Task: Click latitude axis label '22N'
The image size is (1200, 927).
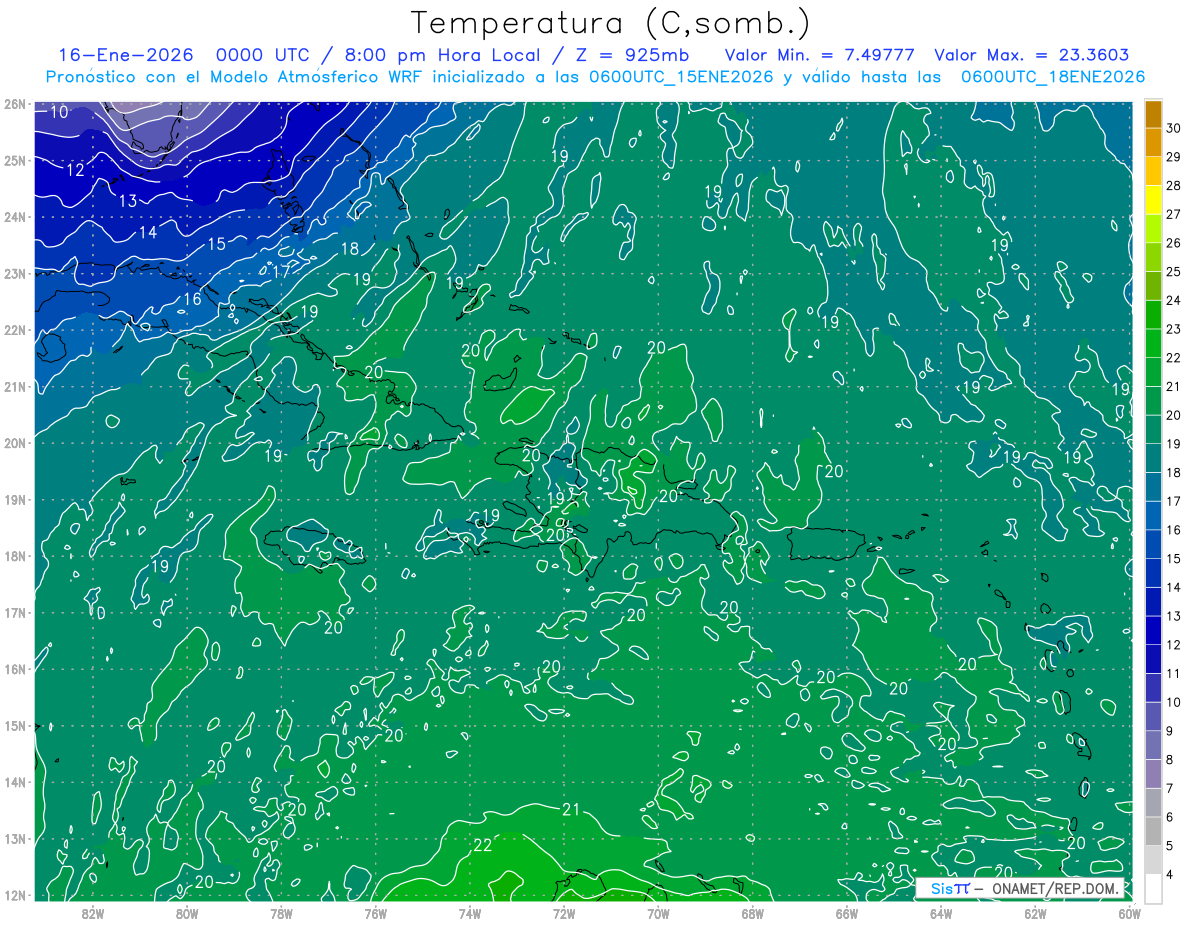Action: coord(15,330)
